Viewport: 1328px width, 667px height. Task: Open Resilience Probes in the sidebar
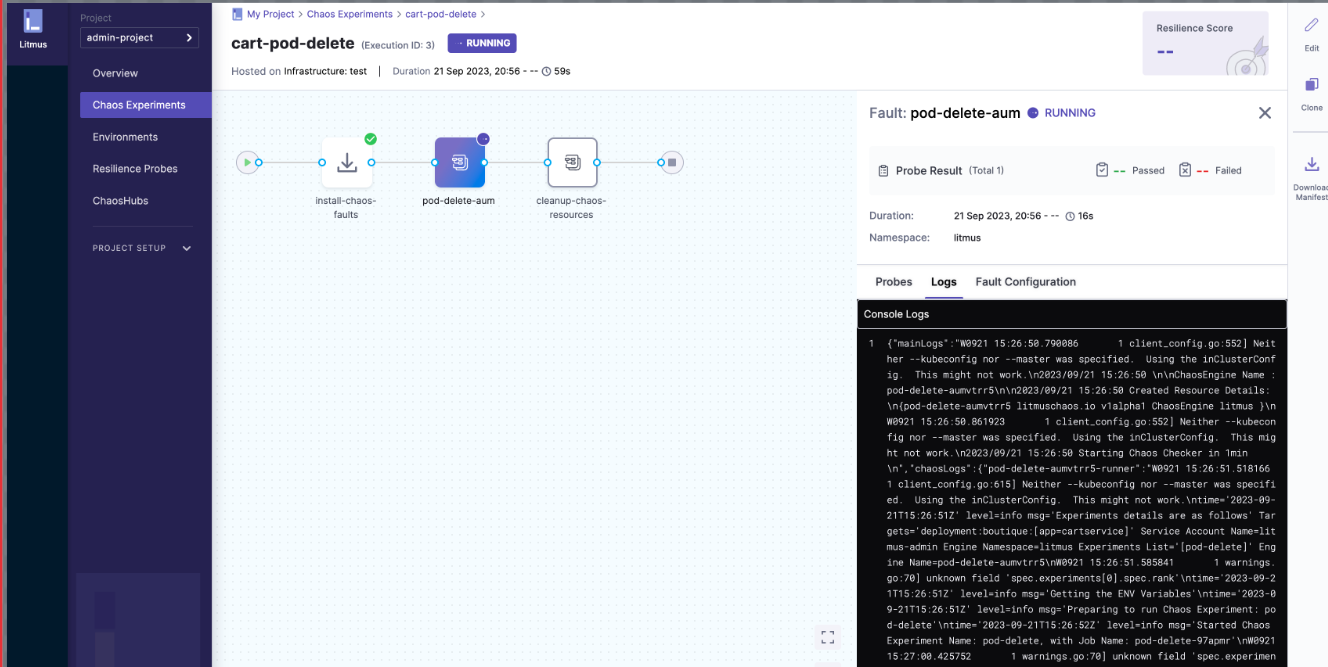click(135, 169)
